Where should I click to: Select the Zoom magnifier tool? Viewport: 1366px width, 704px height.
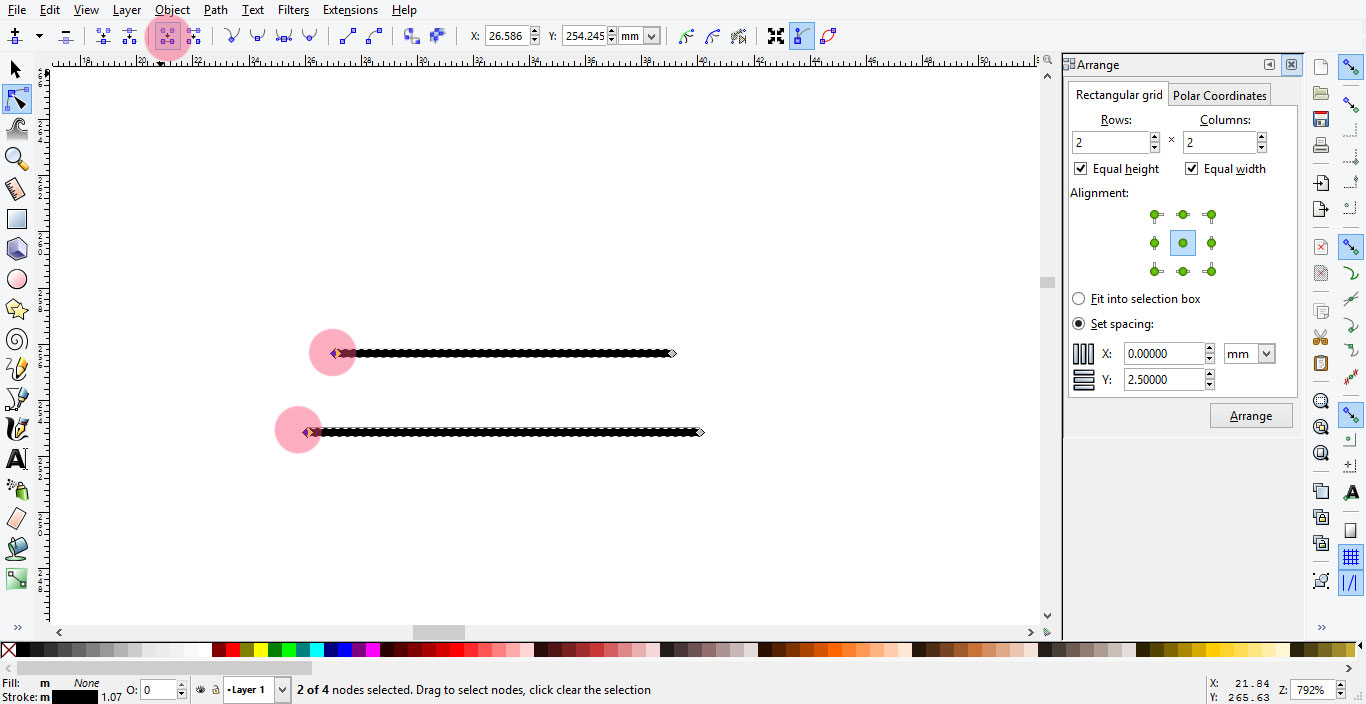16,158
